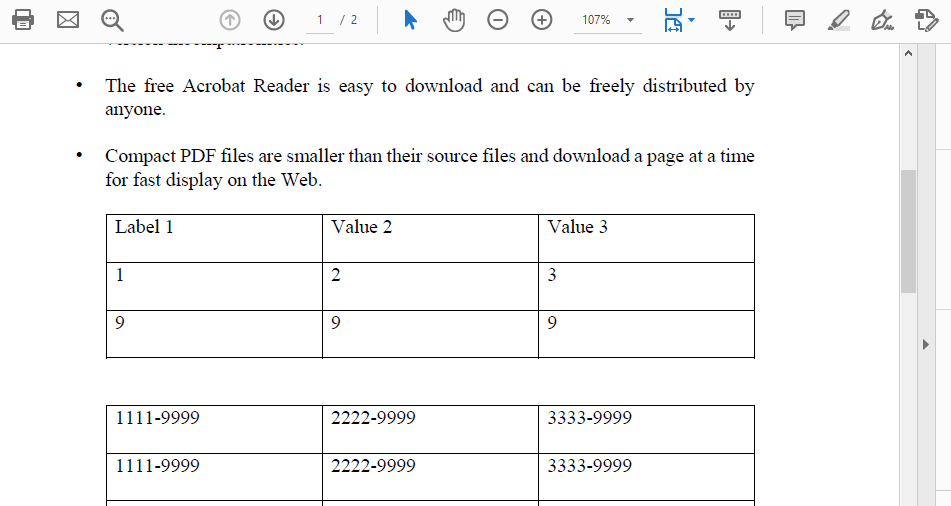Click the page number input field
The image size is (951, 506).
coord(320,20)
